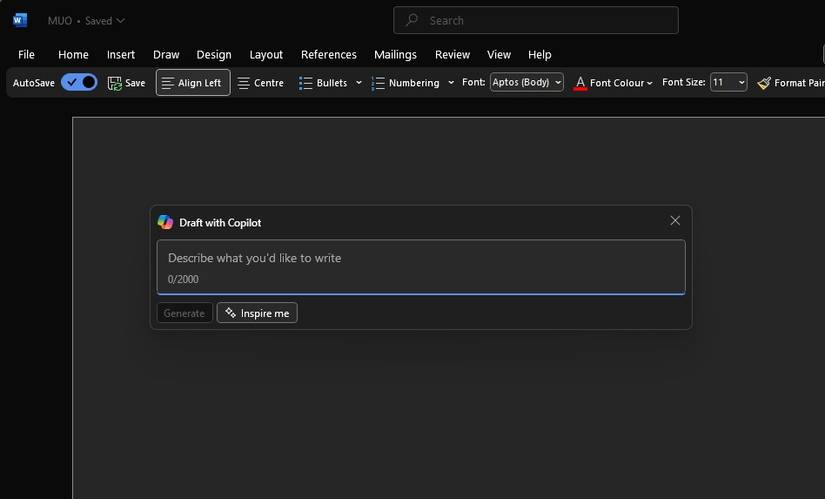The height and width of the screenshot is (499, 825).
Task: Switch to the References tab
Action: [x=328, y=54]
